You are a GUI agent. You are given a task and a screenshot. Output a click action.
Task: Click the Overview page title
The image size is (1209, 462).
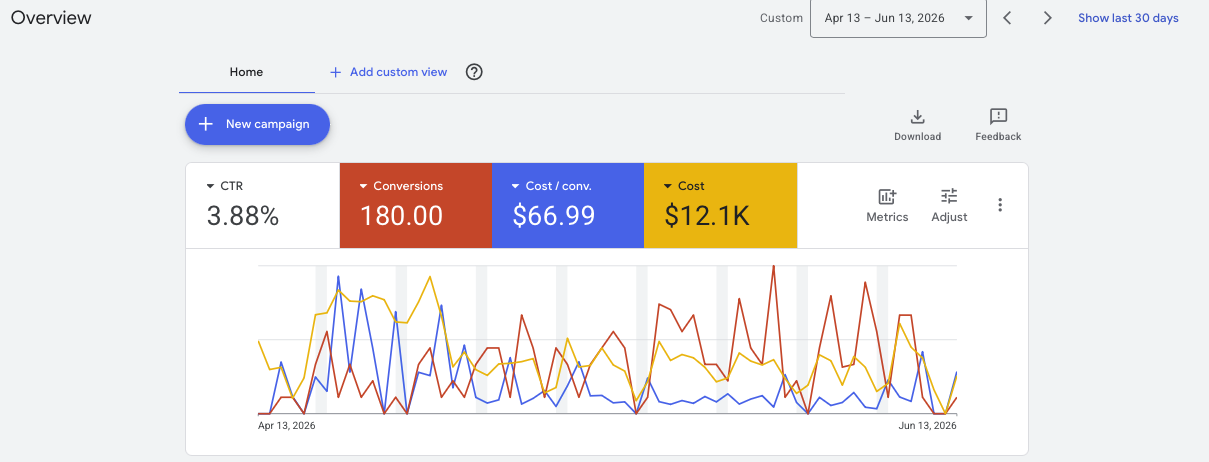(51, 18)
